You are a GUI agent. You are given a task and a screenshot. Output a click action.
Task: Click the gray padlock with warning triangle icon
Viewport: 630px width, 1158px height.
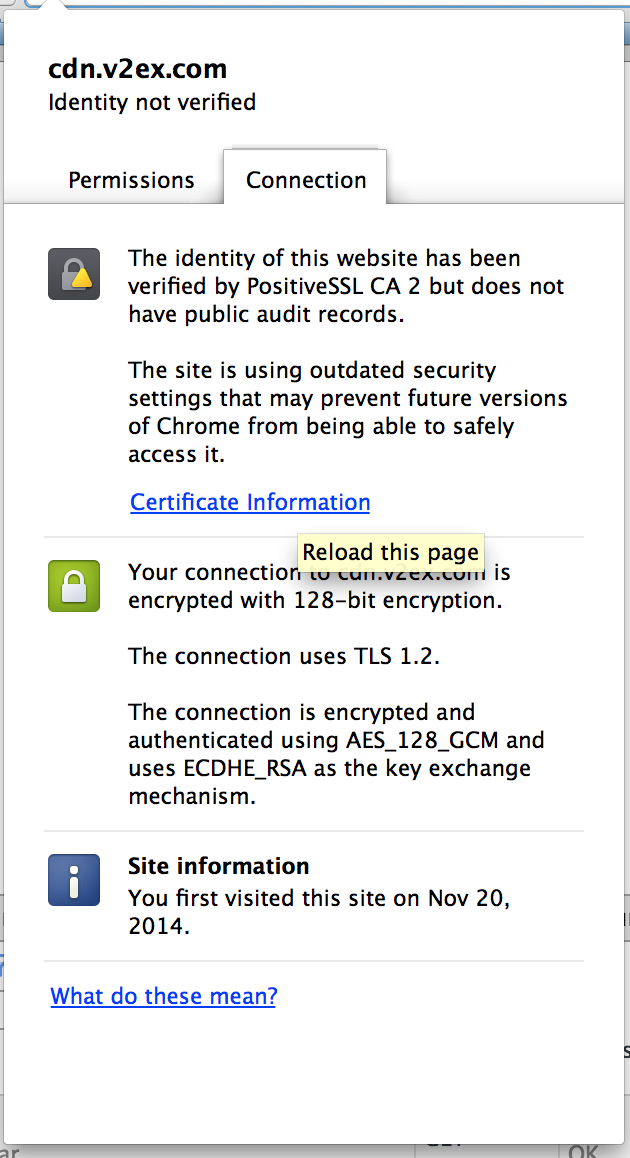coord(74,274)
